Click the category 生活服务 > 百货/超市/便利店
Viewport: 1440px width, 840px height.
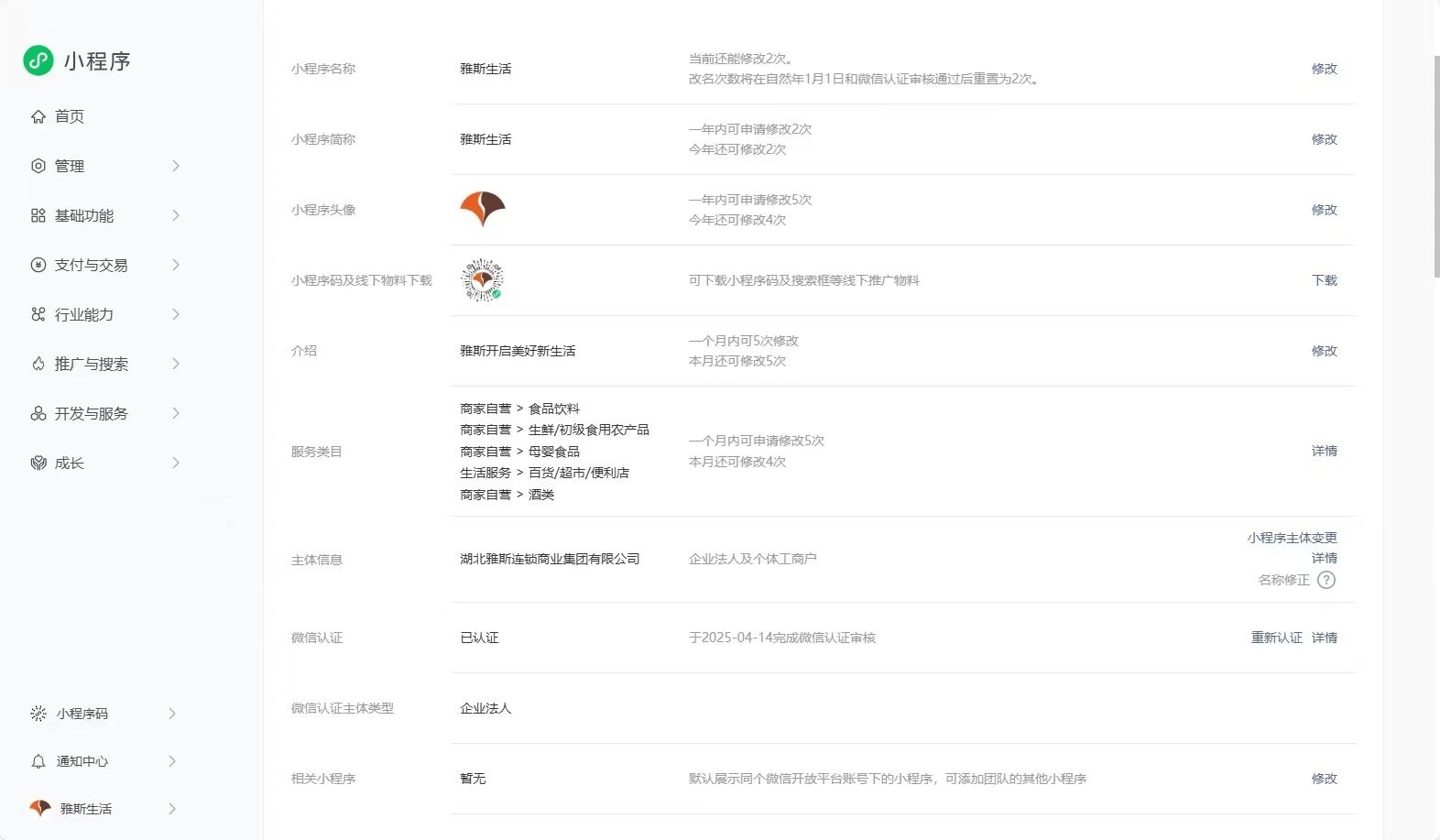544,473
